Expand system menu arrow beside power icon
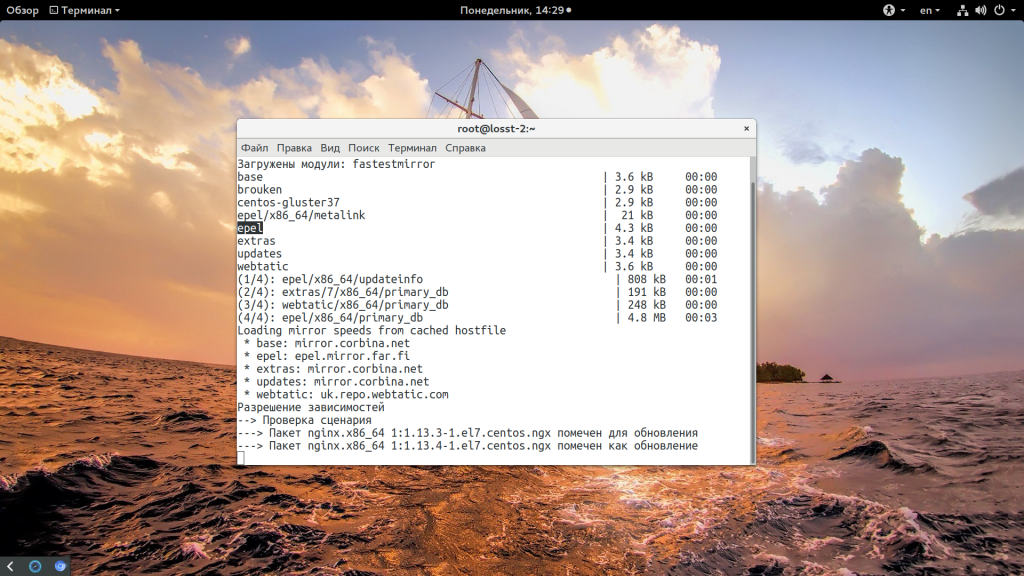Image resolution: width=1024 pixels, height=576 pixels. 1012,10
